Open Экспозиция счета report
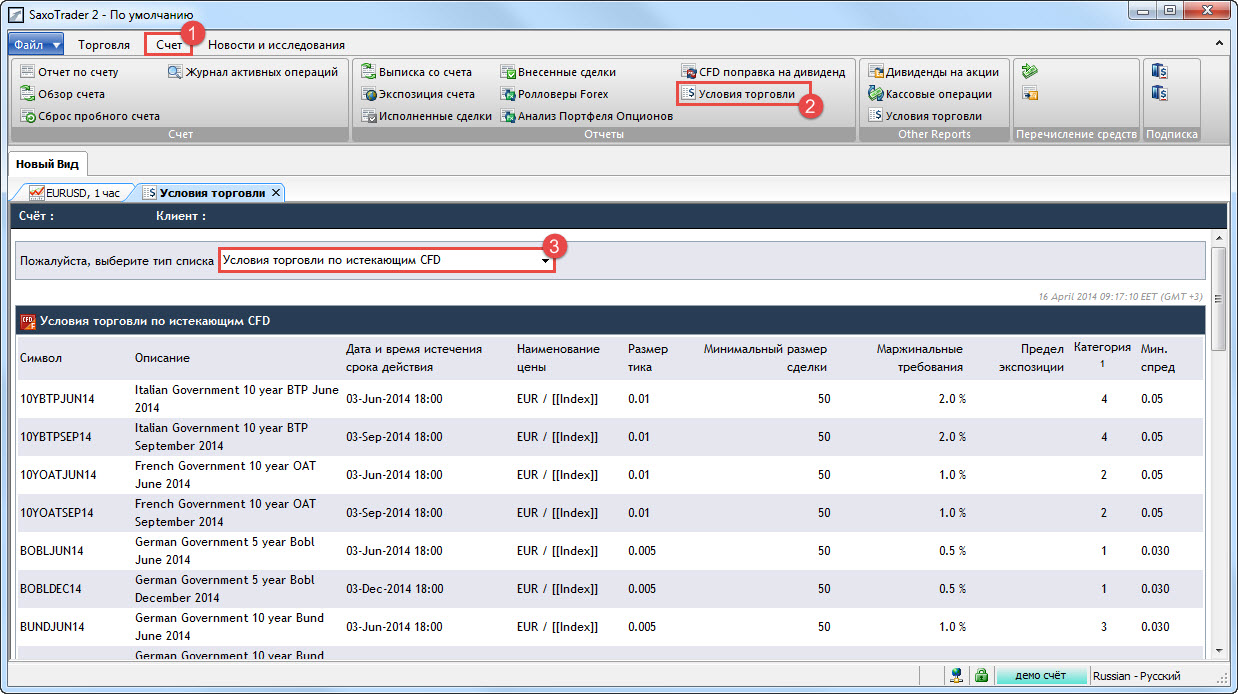This screenshot has width=1238, height=694. (419, 94)
